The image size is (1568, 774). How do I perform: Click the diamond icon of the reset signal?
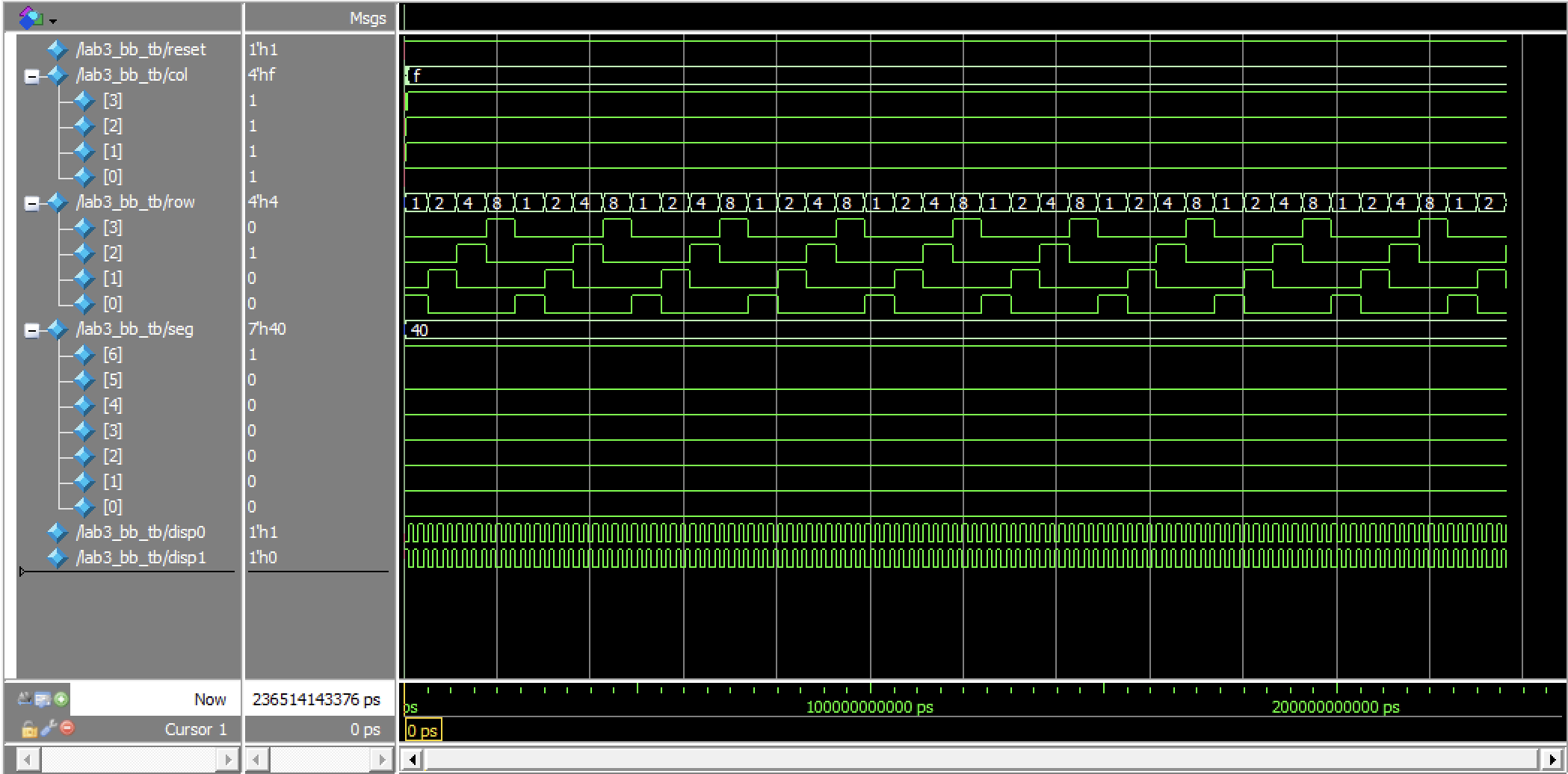(x=58, y=50)
